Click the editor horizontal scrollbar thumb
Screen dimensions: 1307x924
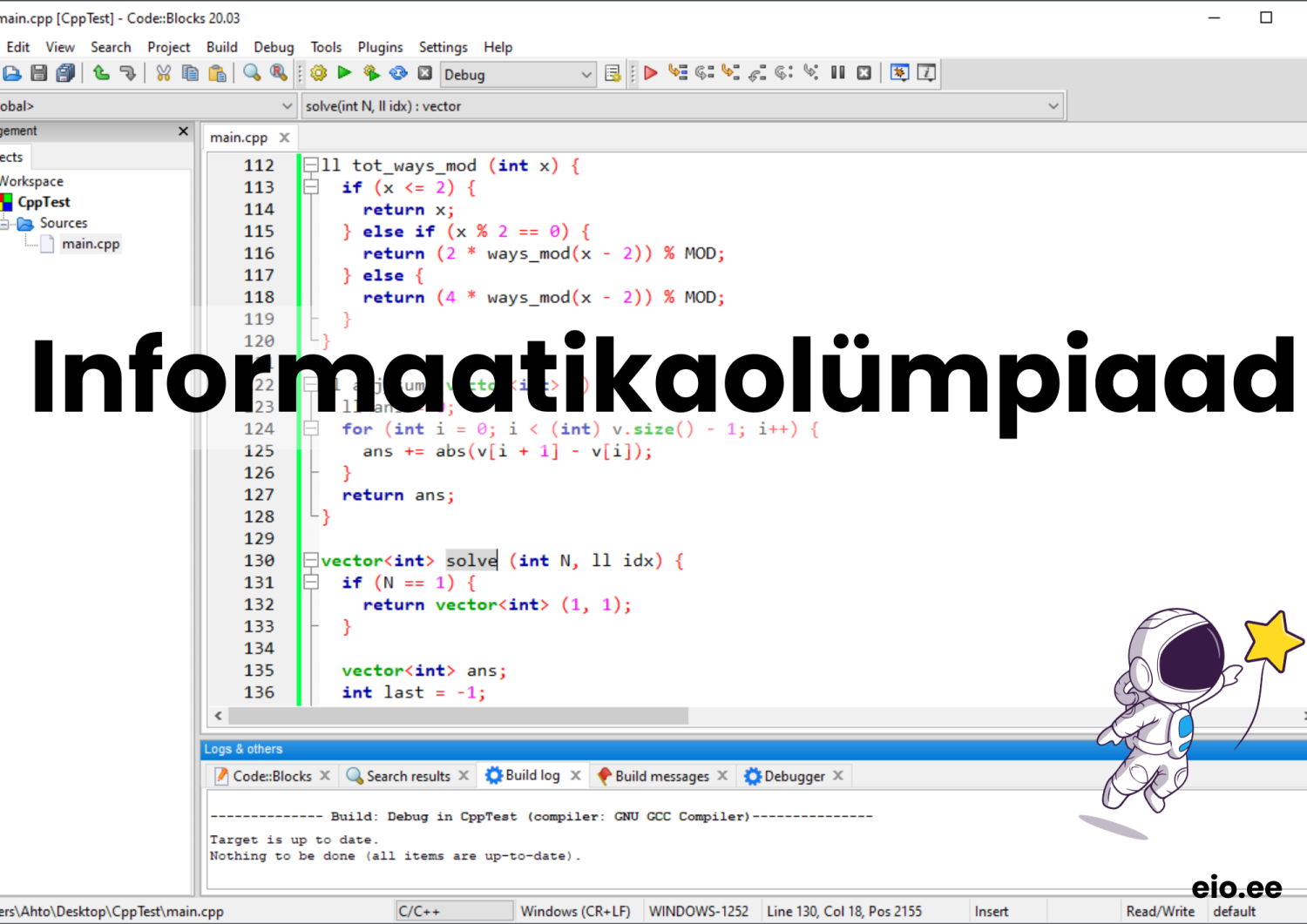pyautogui.click(x=458, y=715)
